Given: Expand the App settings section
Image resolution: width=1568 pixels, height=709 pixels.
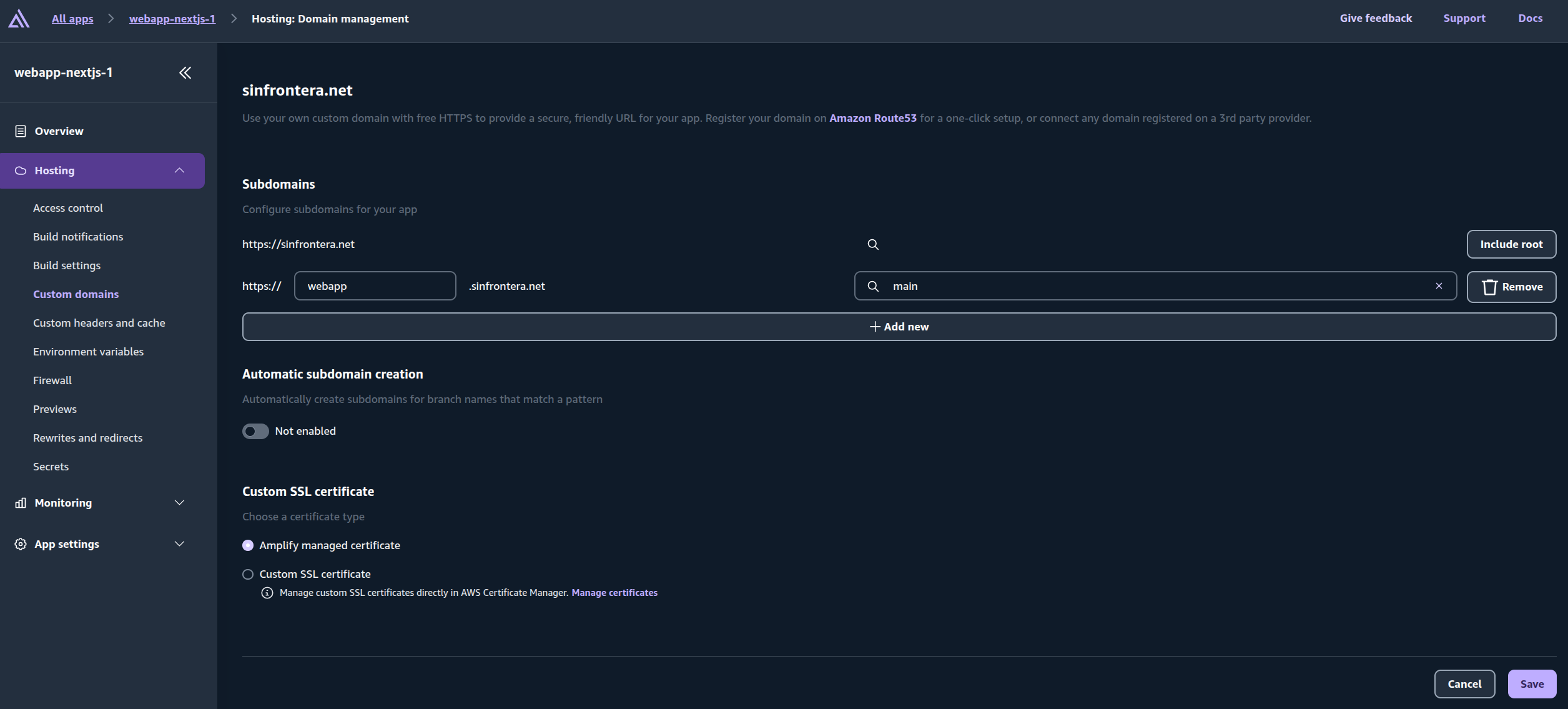Looking at the screenshot, I should [179, 544].
